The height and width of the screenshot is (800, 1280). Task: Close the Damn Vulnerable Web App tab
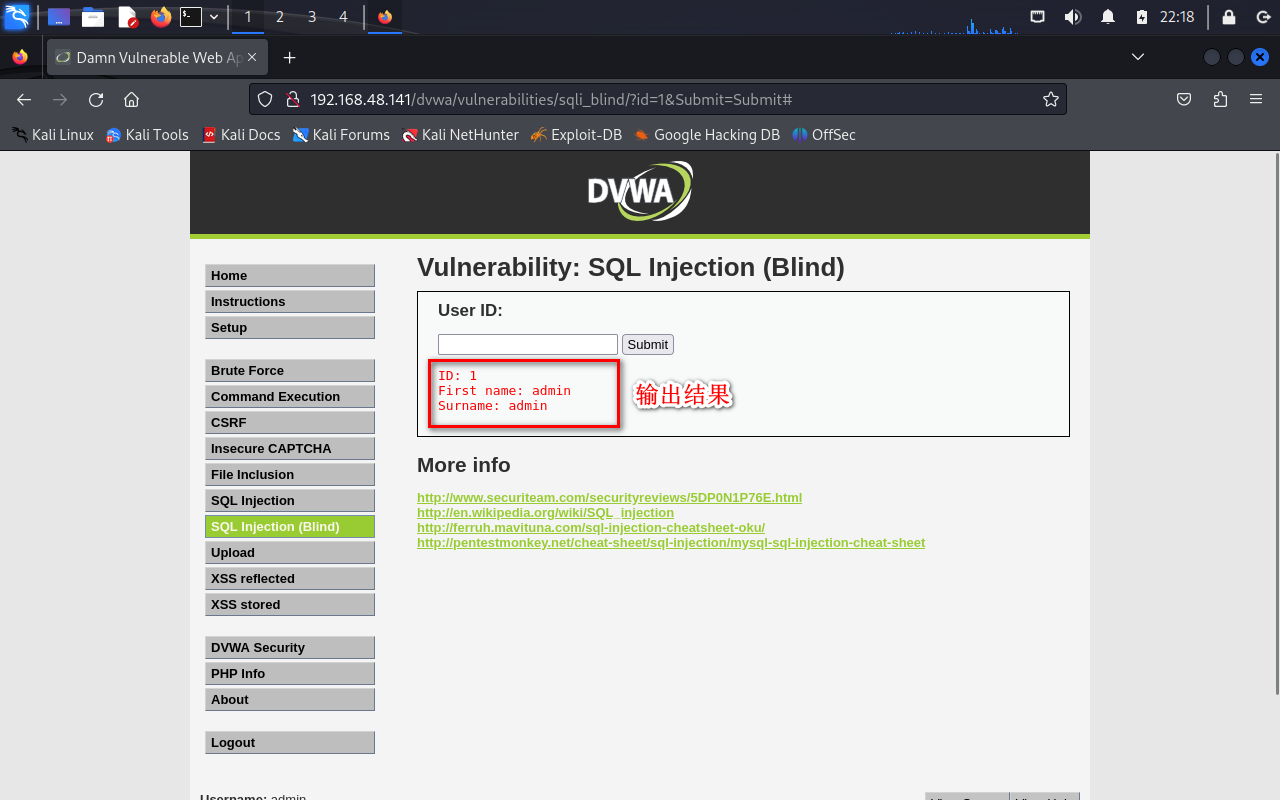252,57
